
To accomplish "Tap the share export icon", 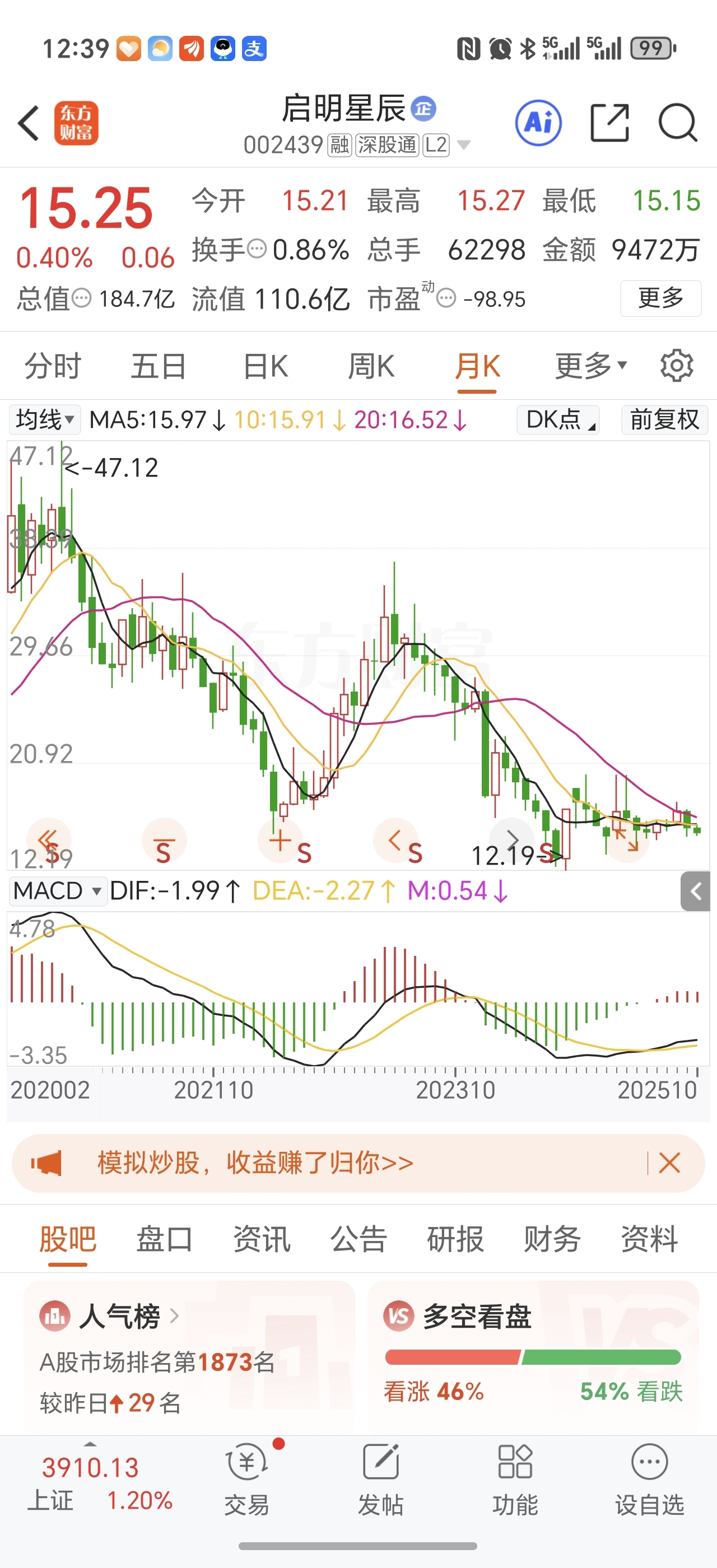I will 610,122.
